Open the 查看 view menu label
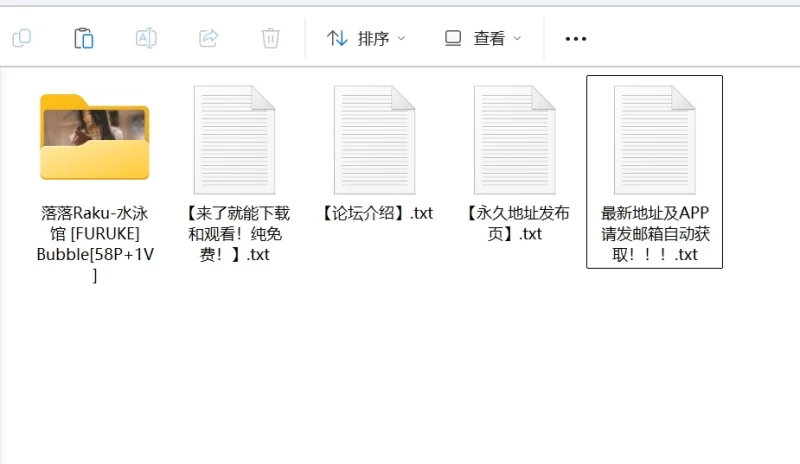The image size is (800, 464). click(489, 38)
